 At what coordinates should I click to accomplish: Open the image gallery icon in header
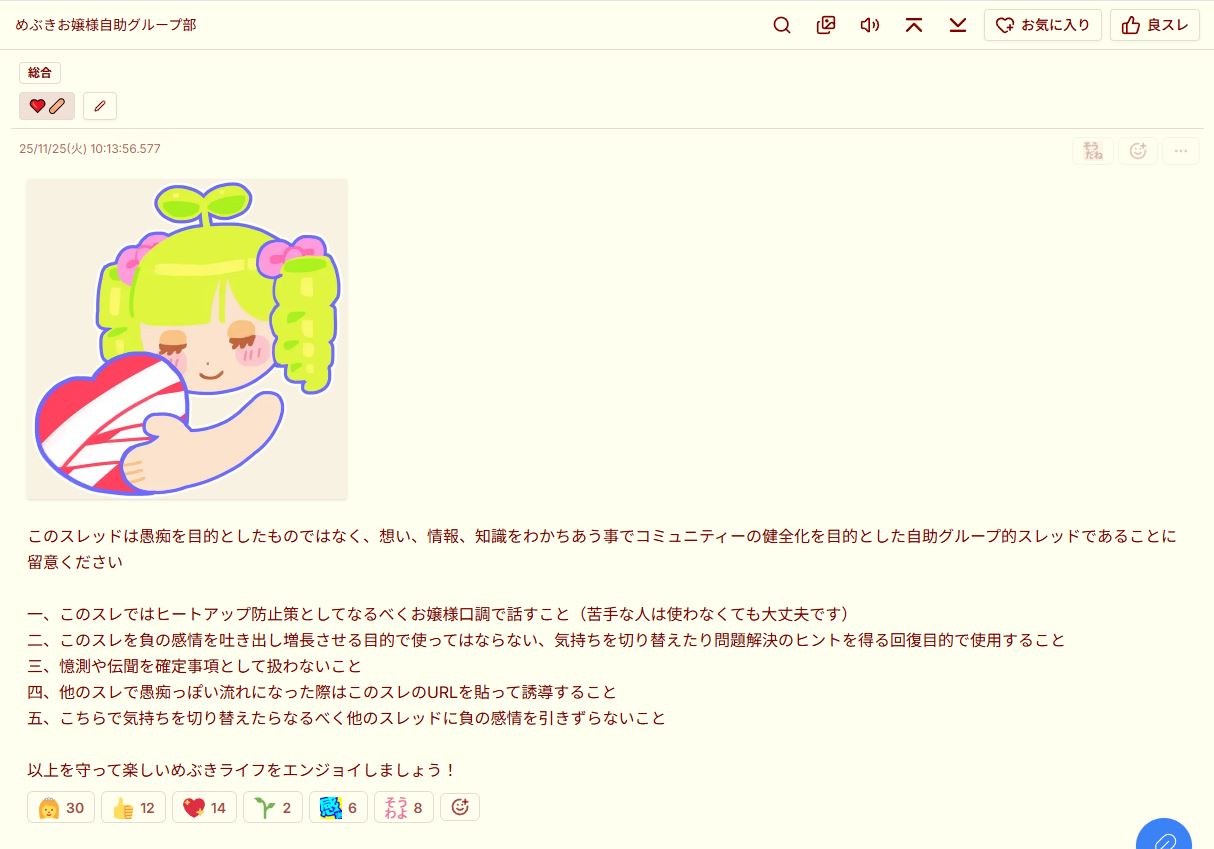point(826,25)
